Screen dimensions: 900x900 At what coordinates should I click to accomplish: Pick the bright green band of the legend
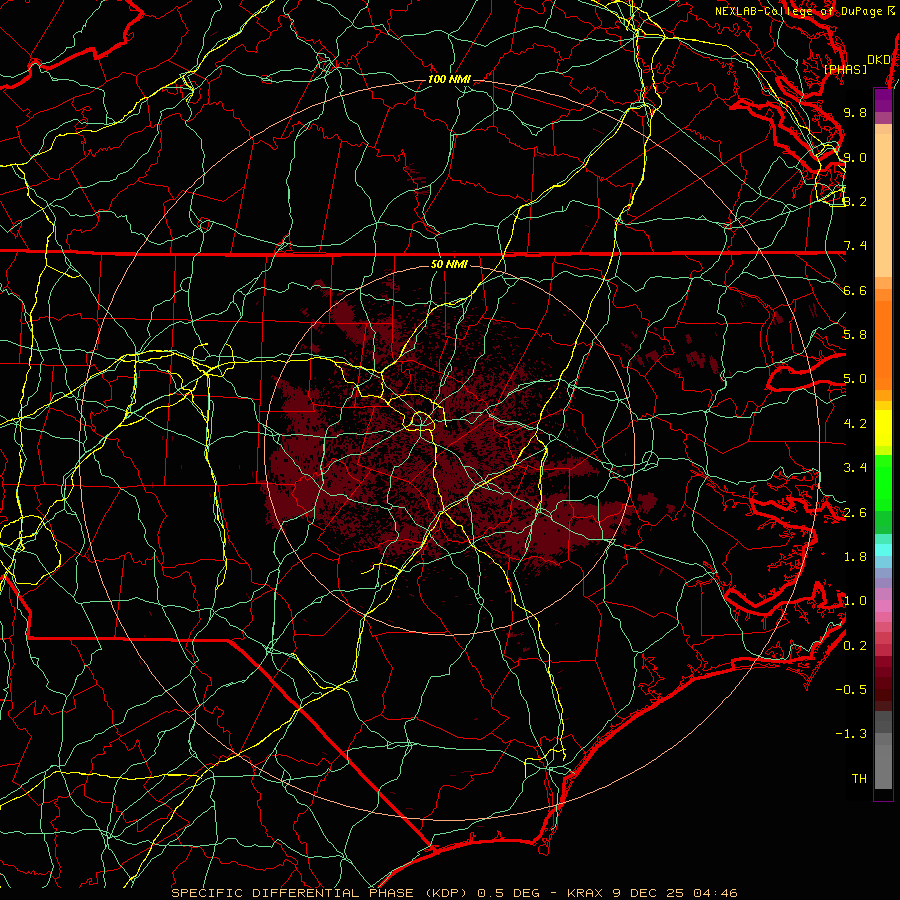point(883,482)
